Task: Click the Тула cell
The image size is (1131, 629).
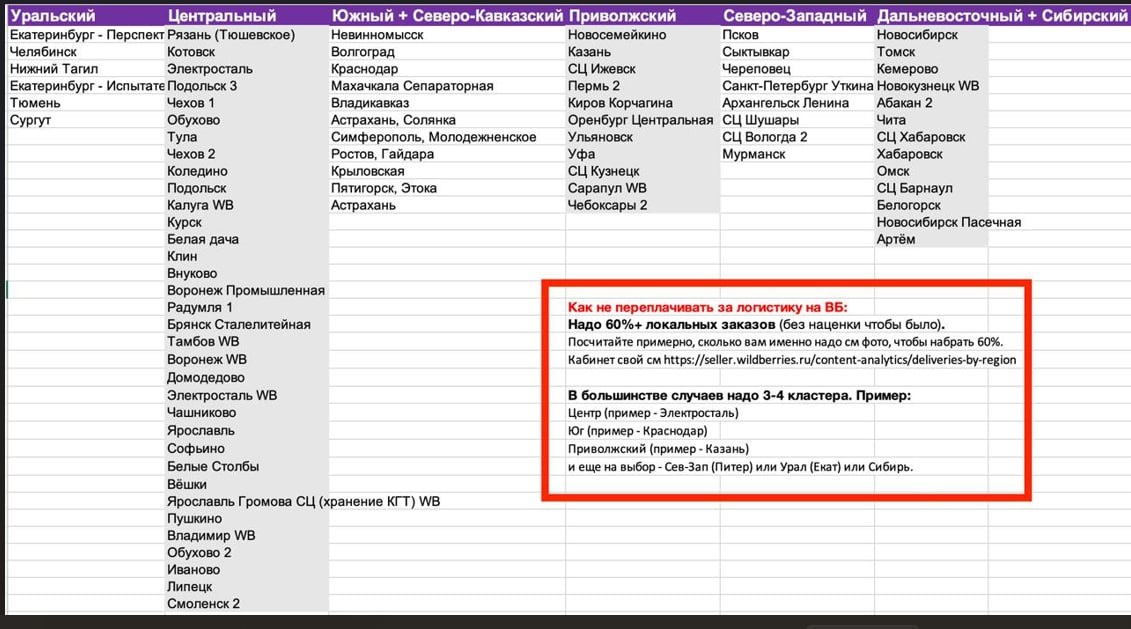Action: 247,137
